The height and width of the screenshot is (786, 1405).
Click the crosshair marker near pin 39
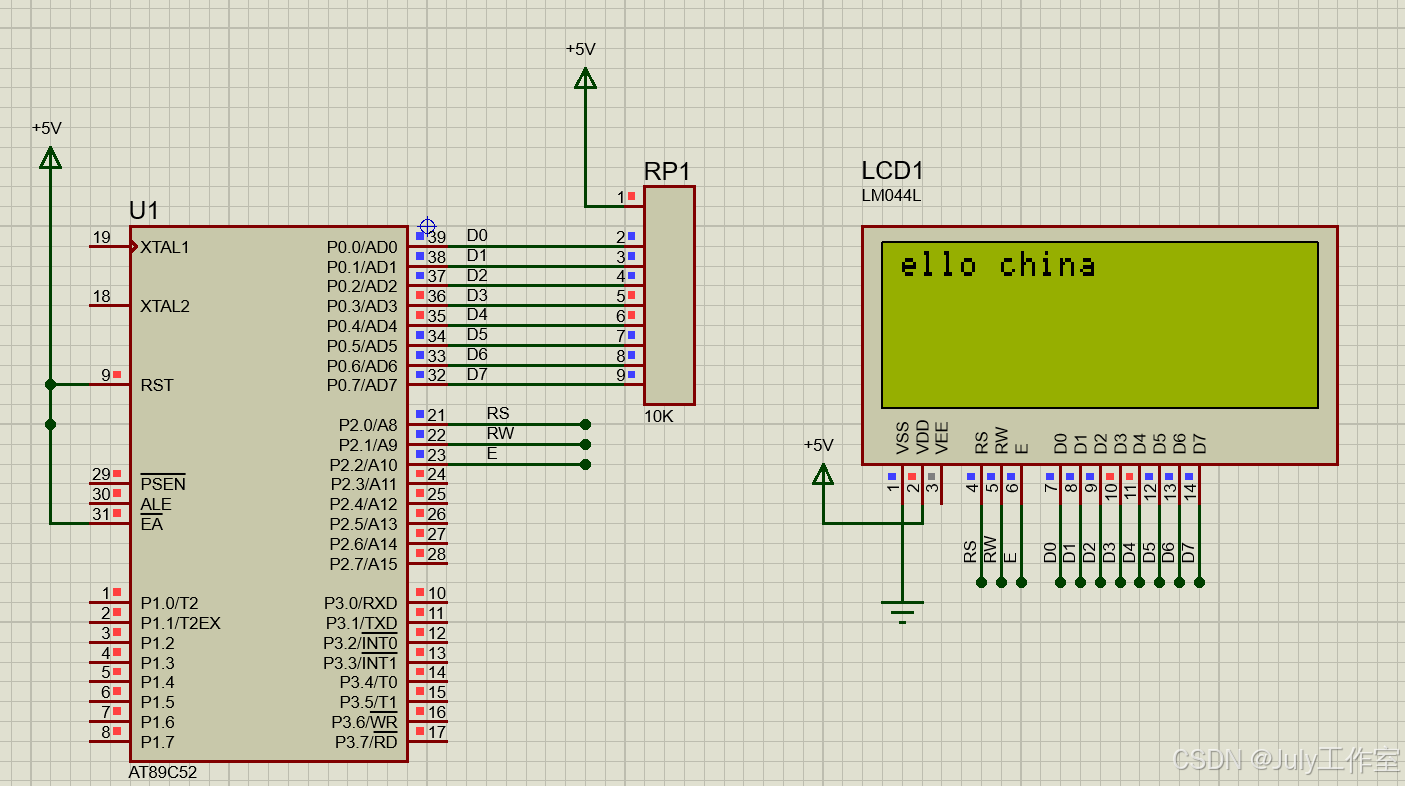428,226
